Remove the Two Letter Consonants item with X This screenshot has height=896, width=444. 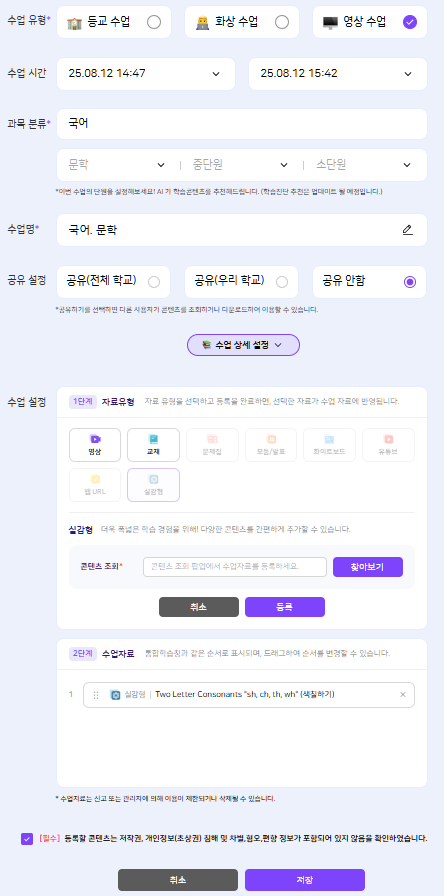click(403, 695)
